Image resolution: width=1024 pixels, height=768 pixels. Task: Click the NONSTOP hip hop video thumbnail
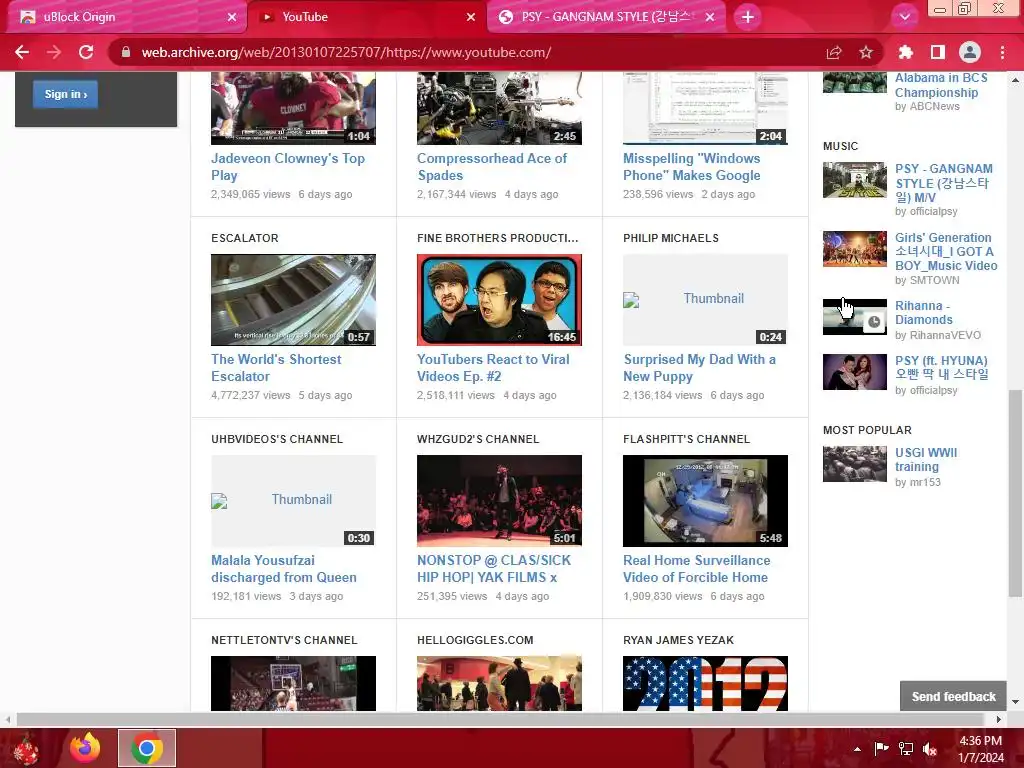[x=499, y=501]
